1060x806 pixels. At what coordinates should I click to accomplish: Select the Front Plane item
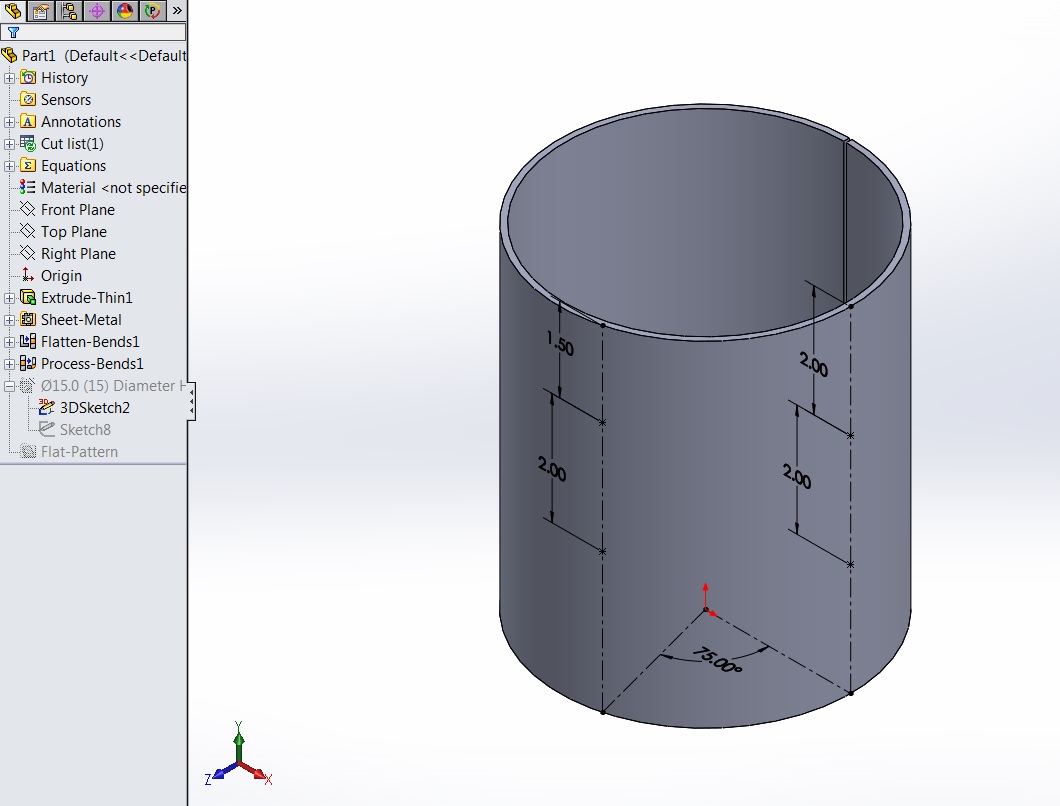point(77,210)
